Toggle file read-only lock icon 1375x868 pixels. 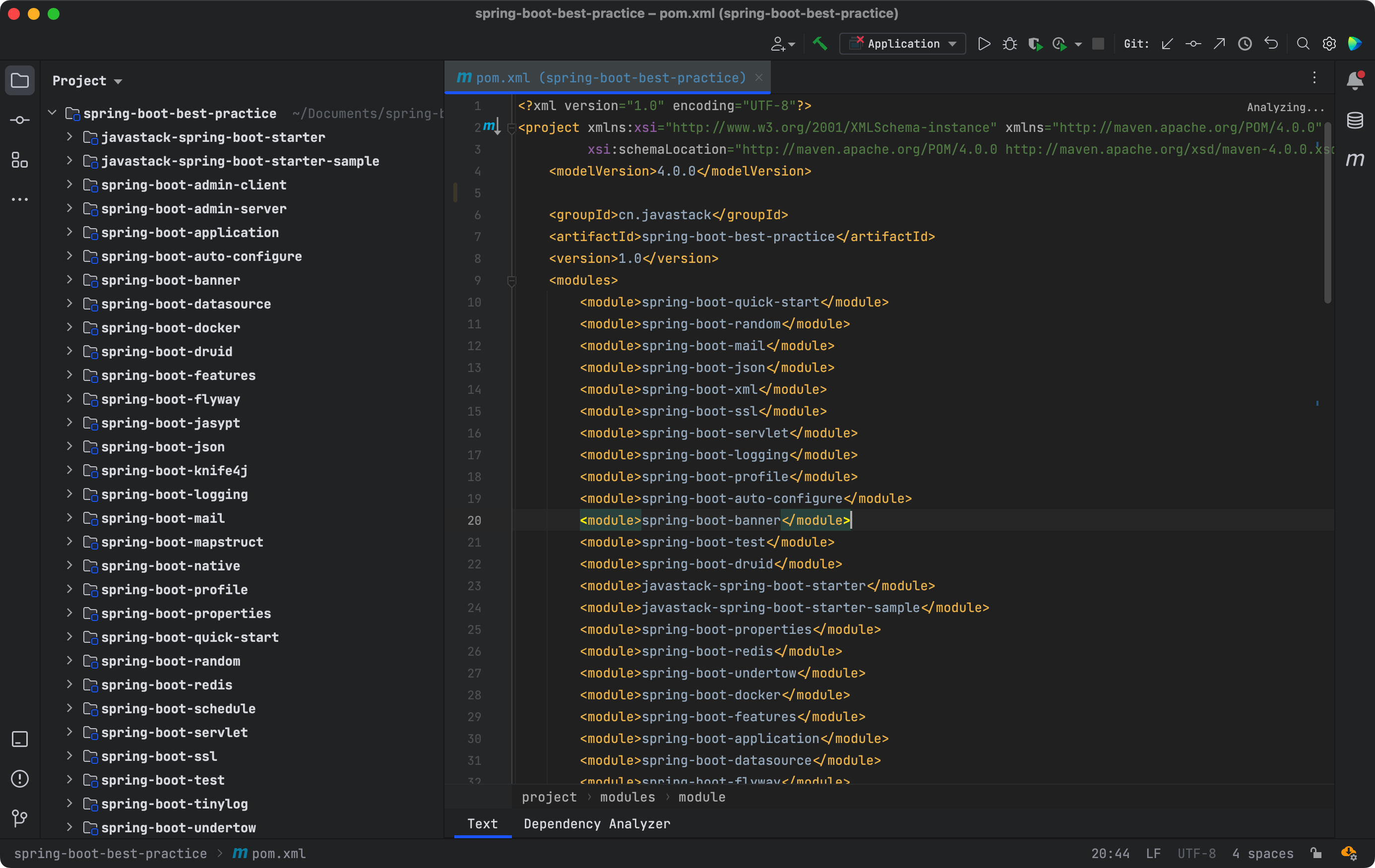1316,853
